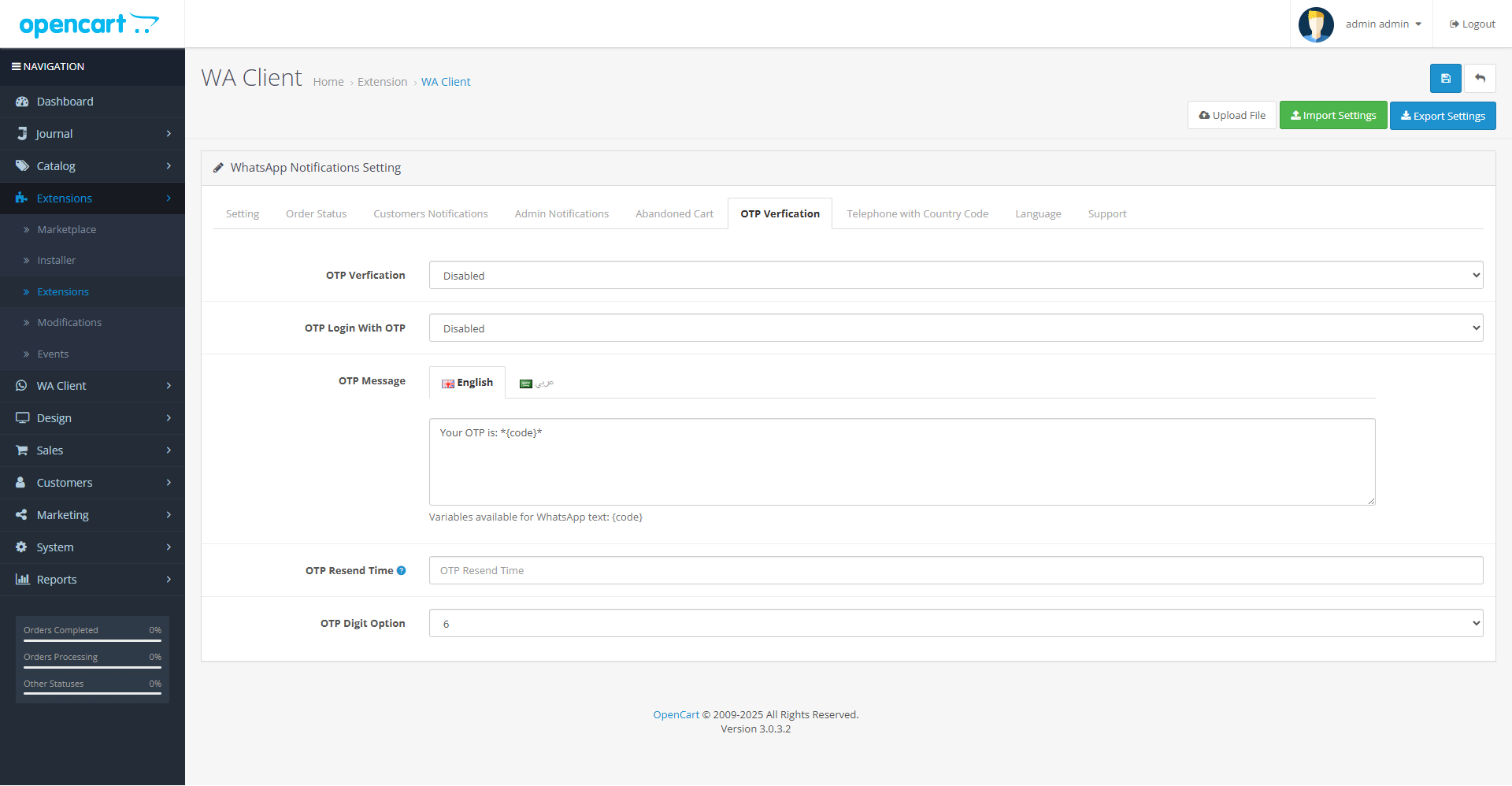
Task: Click the OTP Resend Time input field
Action: (955, 570)
